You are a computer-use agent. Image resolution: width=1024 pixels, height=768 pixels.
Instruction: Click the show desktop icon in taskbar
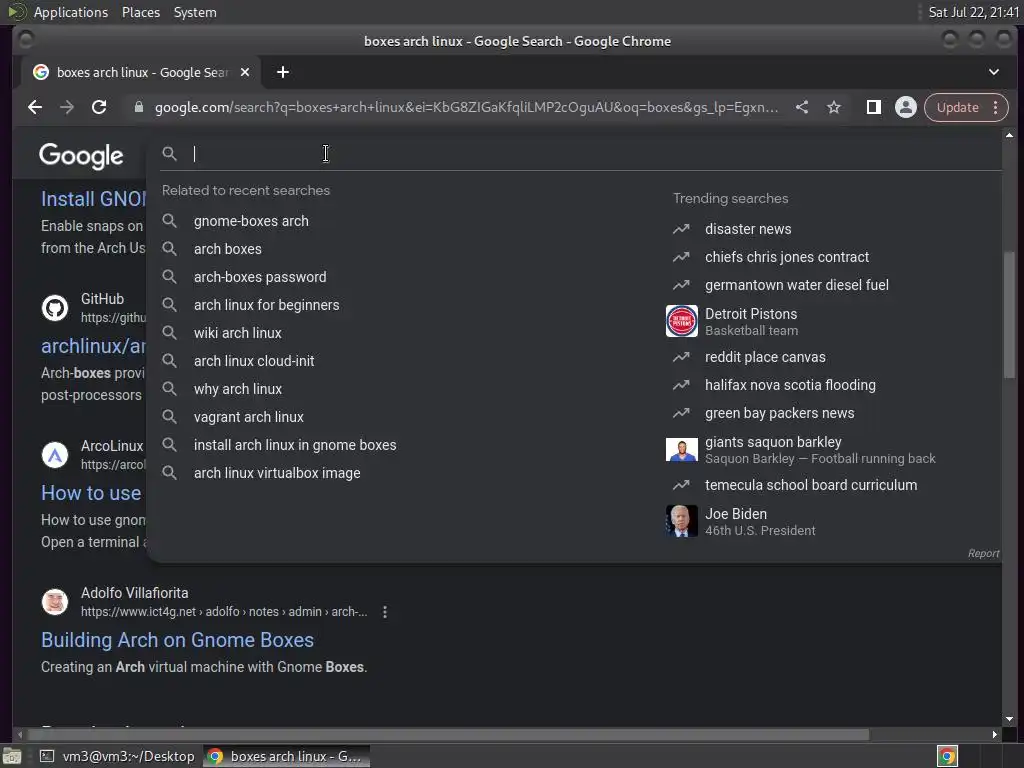point(12,756)
